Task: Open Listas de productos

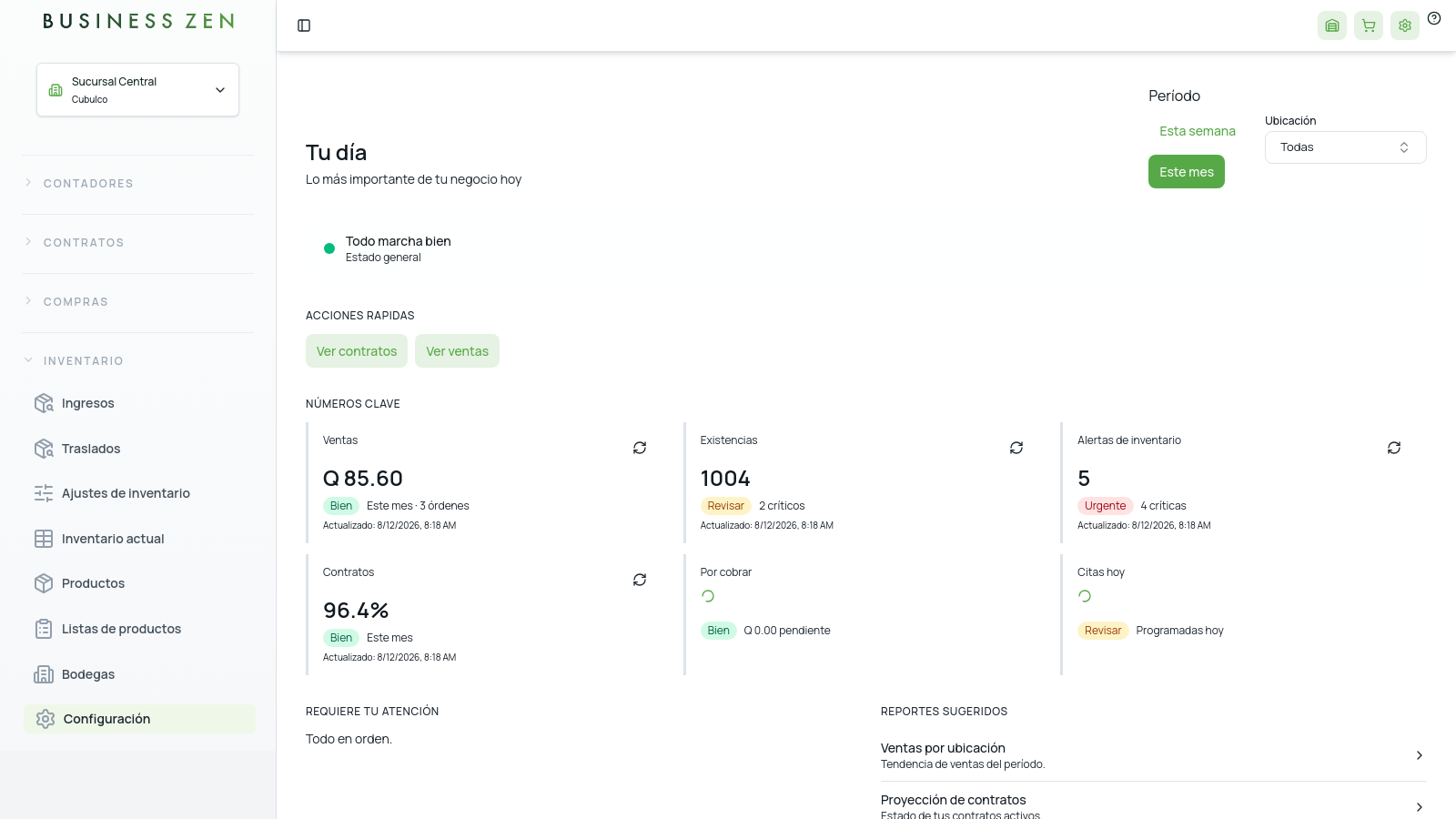Action: click(x=139, y=629)
